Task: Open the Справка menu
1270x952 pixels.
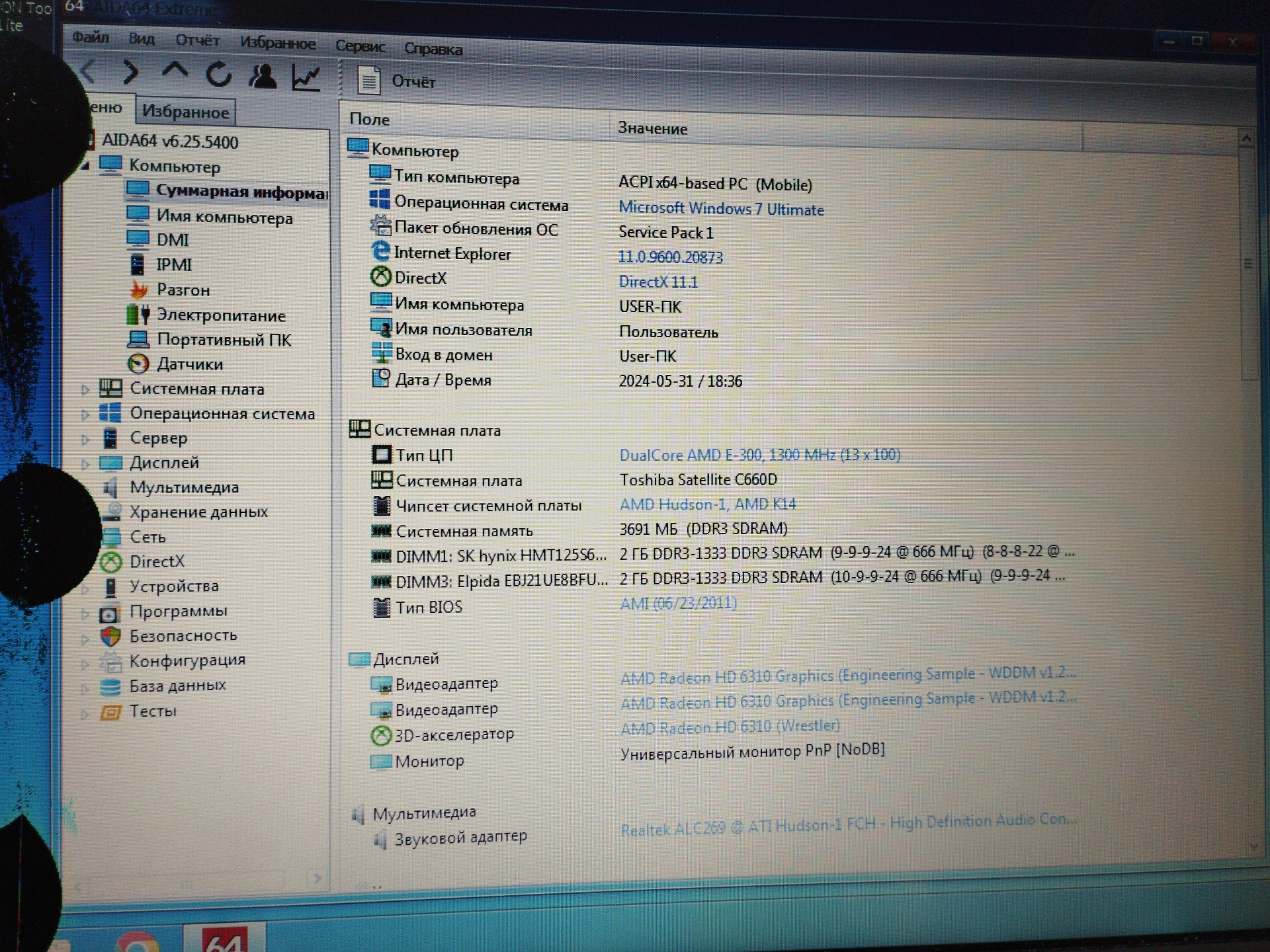Action: [x=433, y=48]
